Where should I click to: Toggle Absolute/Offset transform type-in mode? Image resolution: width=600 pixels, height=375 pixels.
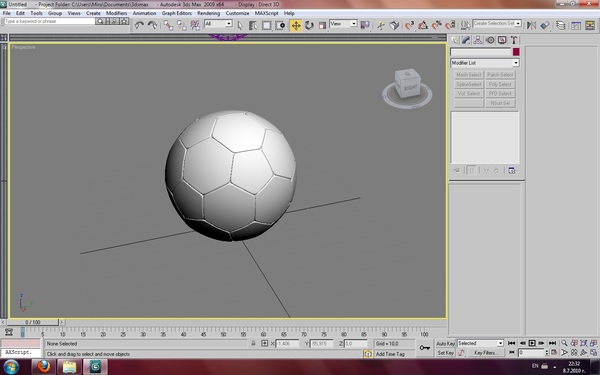click(x=264, y=343)
